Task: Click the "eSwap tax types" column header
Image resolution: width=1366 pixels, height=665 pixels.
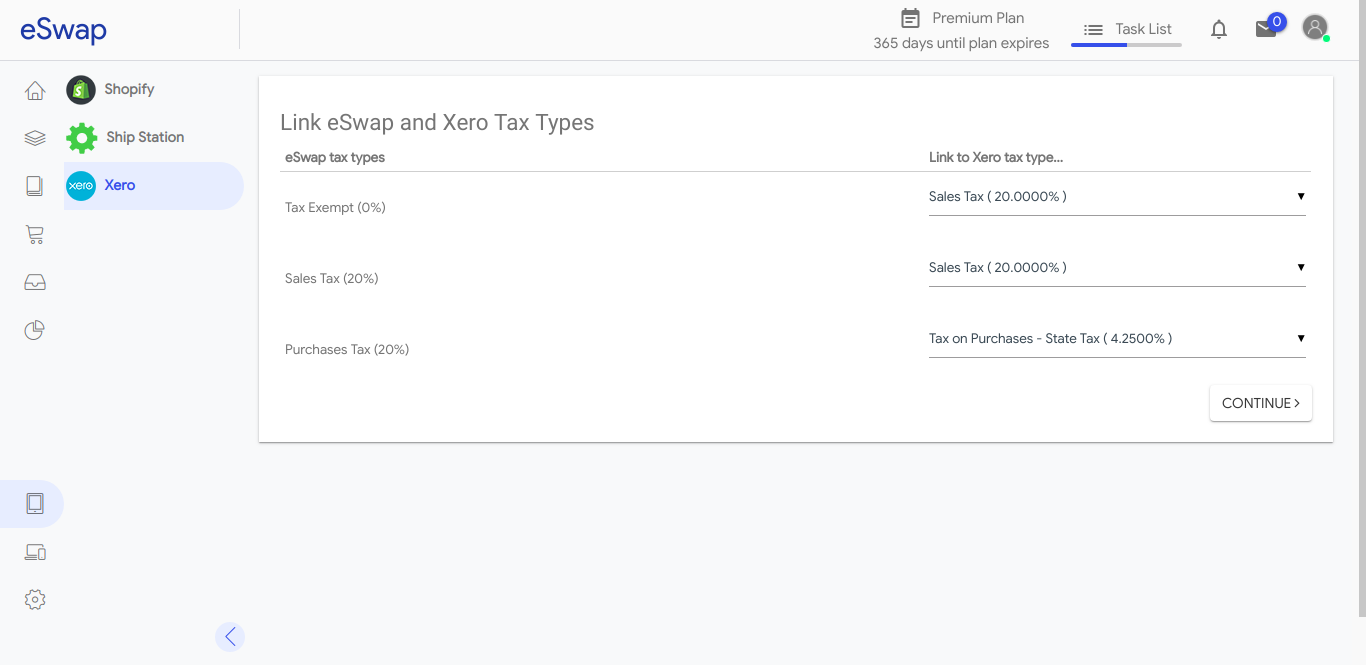Action: [335, 158]
